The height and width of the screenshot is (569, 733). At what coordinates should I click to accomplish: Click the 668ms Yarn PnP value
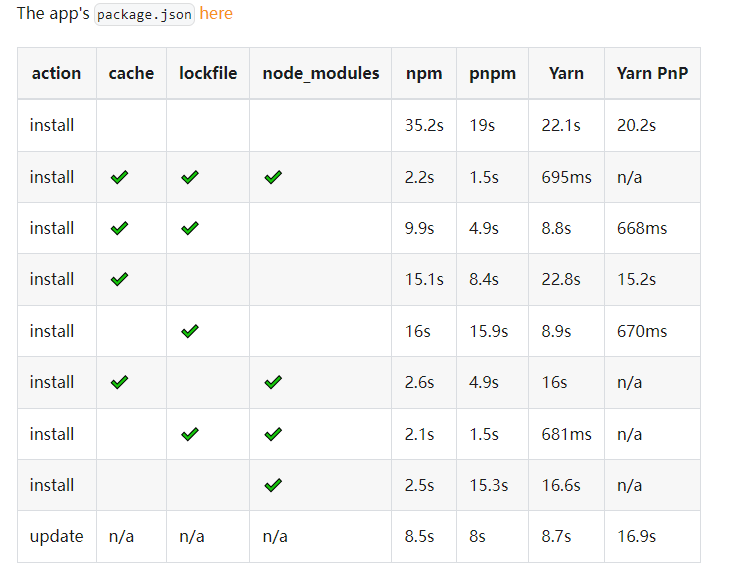pyautogui.click(x=642, y=228)
